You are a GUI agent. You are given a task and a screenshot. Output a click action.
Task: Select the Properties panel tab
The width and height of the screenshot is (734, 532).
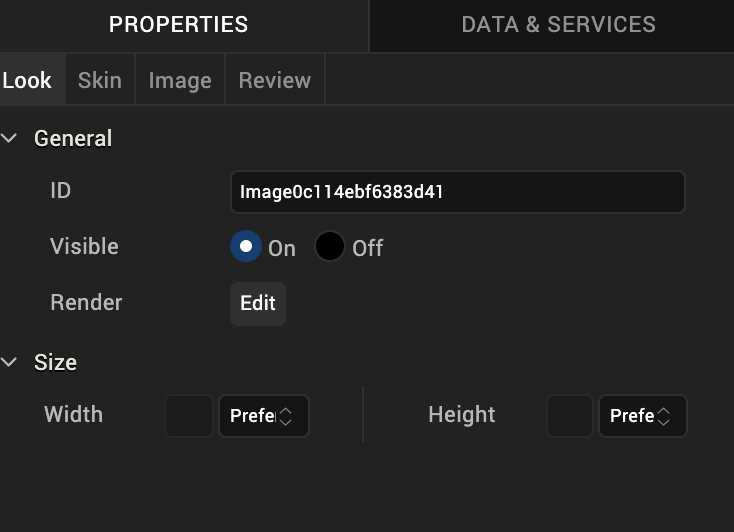(x=178, y=24)
